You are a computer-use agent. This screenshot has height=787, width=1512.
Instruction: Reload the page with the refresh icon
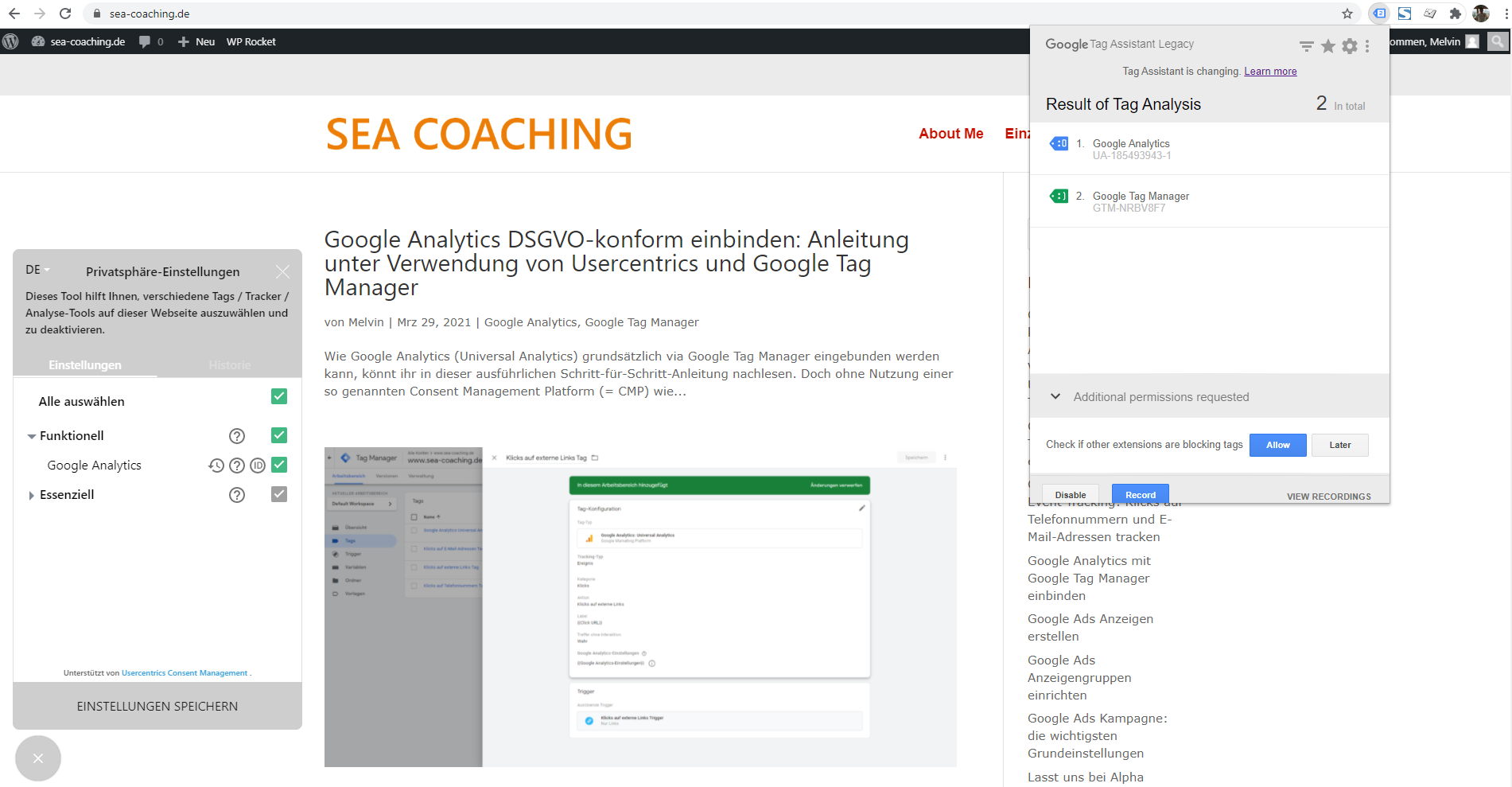pyautogui.click(x=65, y=14)
